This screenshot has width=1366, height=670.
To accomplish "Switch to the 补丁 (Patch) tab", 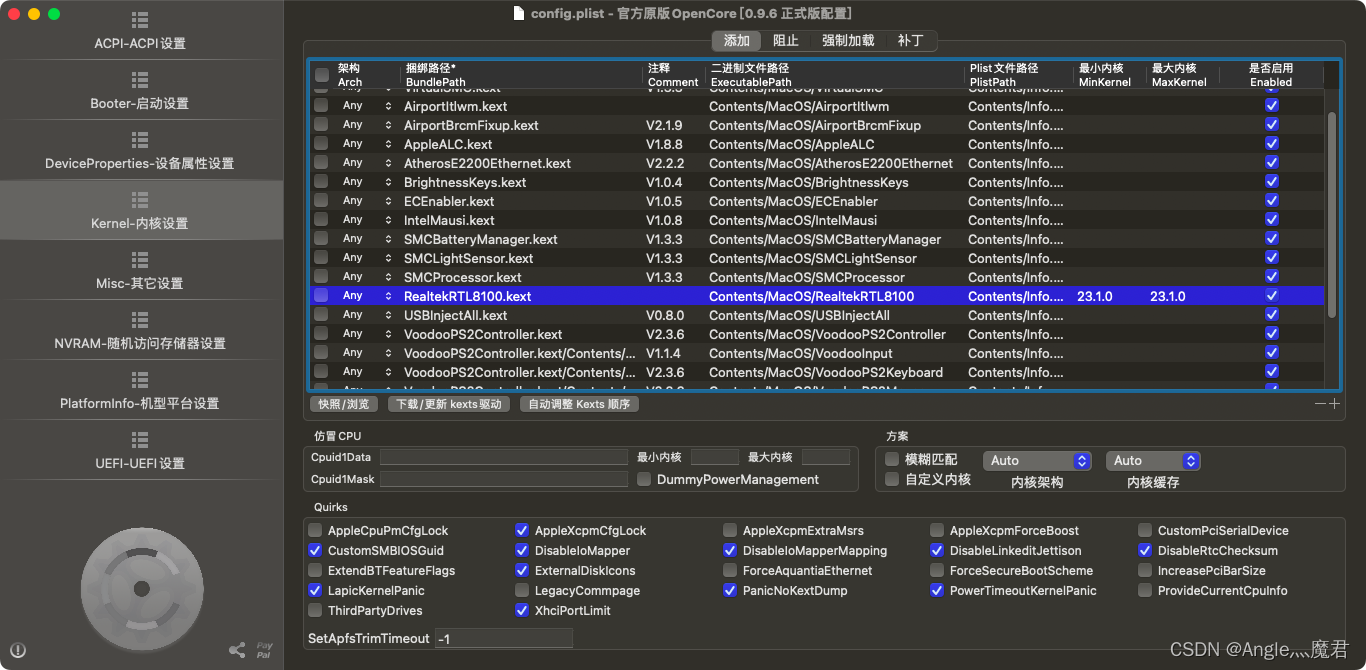I will (x=910, y=41).
